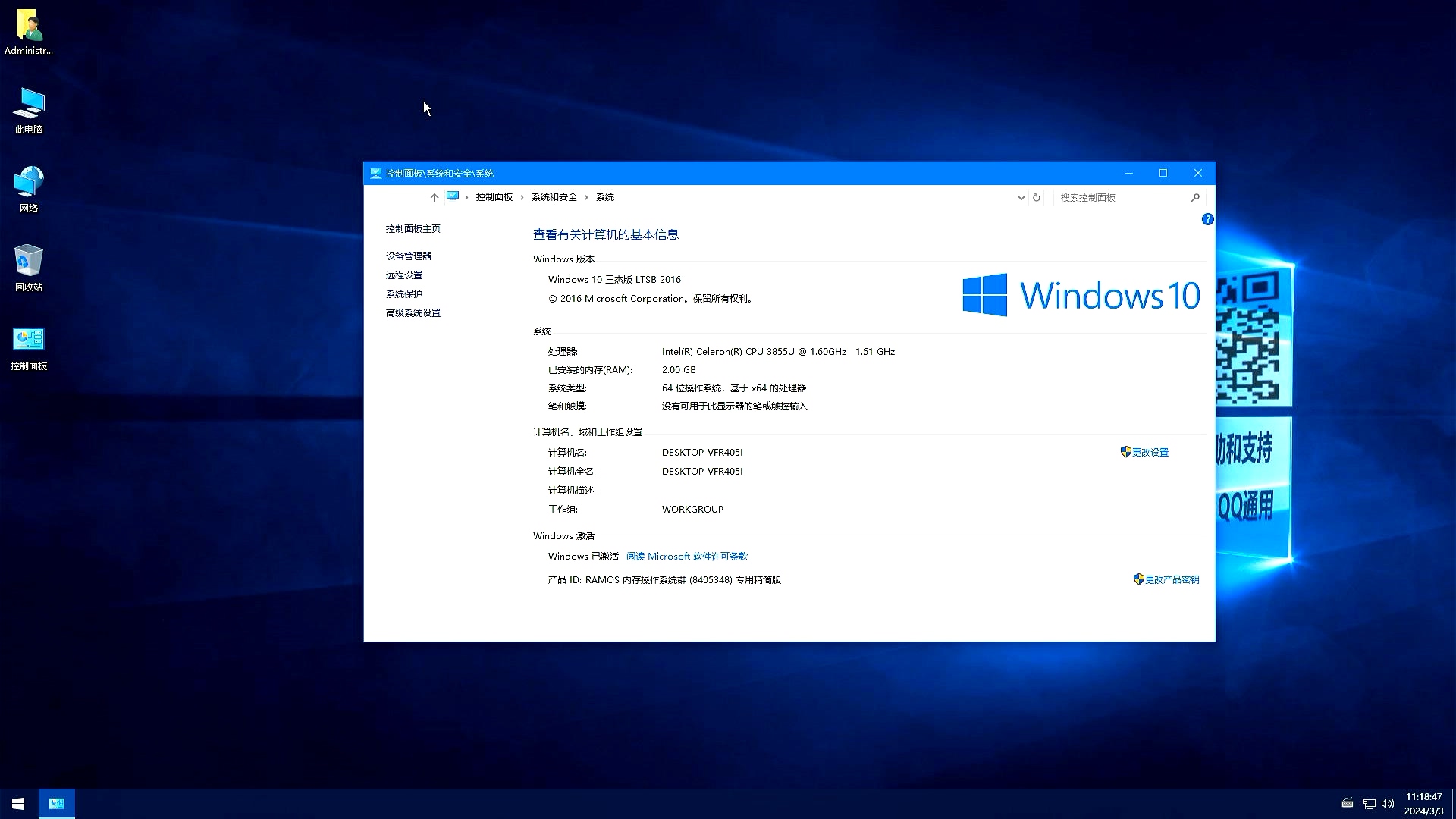Viewport: 1456px width, 819px height.
Task: Click Show desktop strip at taskbar end
Action: 1453,804
